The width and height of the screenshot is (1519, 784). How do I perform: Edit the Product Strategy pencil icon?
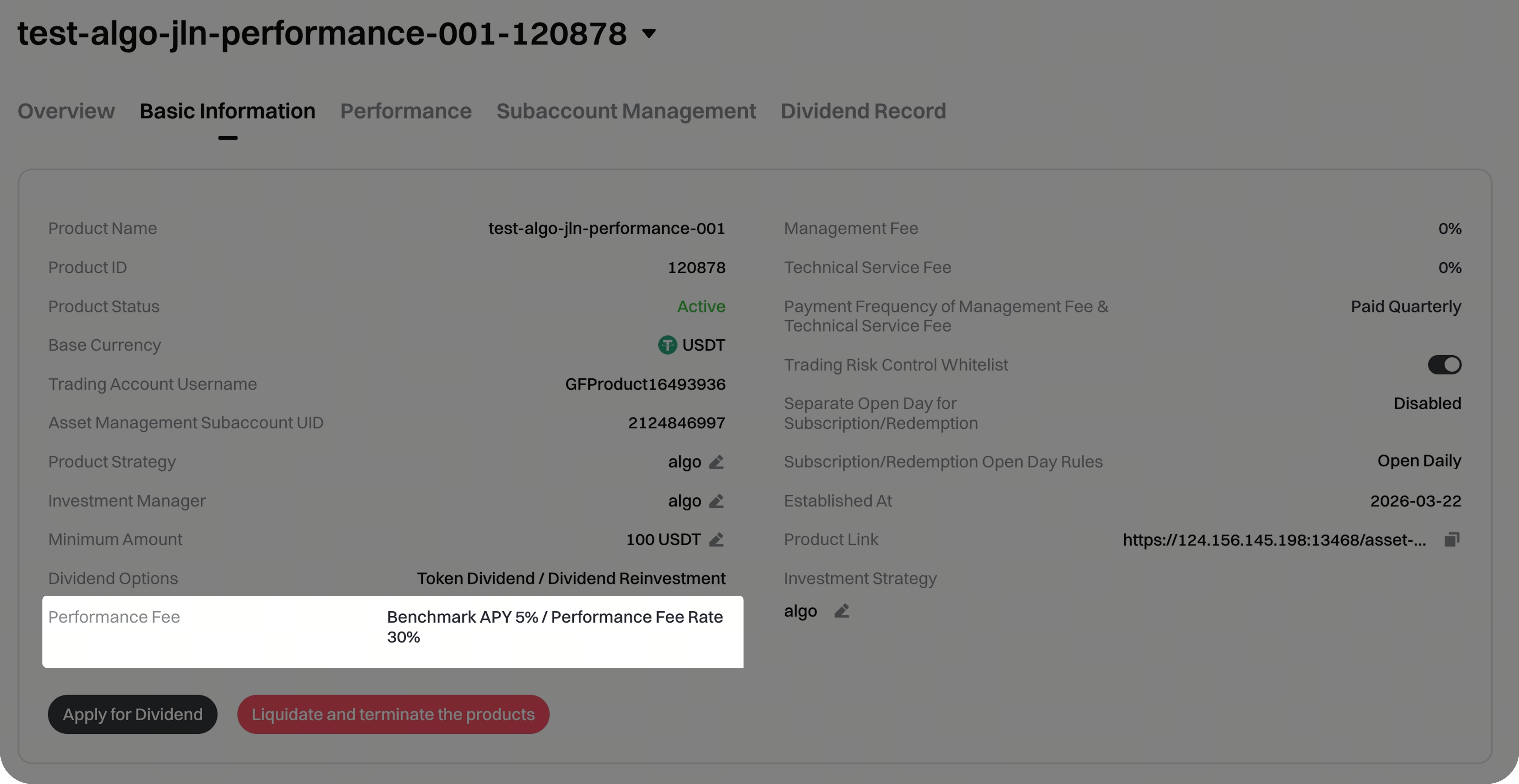pyautogui.click(x=716, y=462)
